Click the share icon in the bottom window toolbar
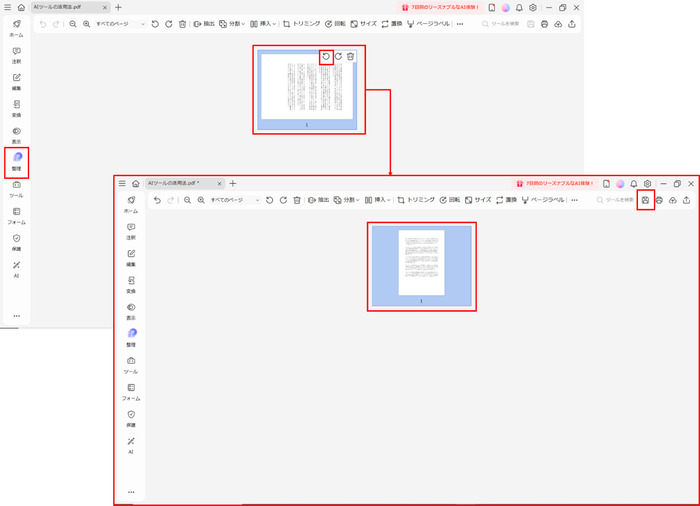The width and height of the screenshot is (700, 506). 687,200
